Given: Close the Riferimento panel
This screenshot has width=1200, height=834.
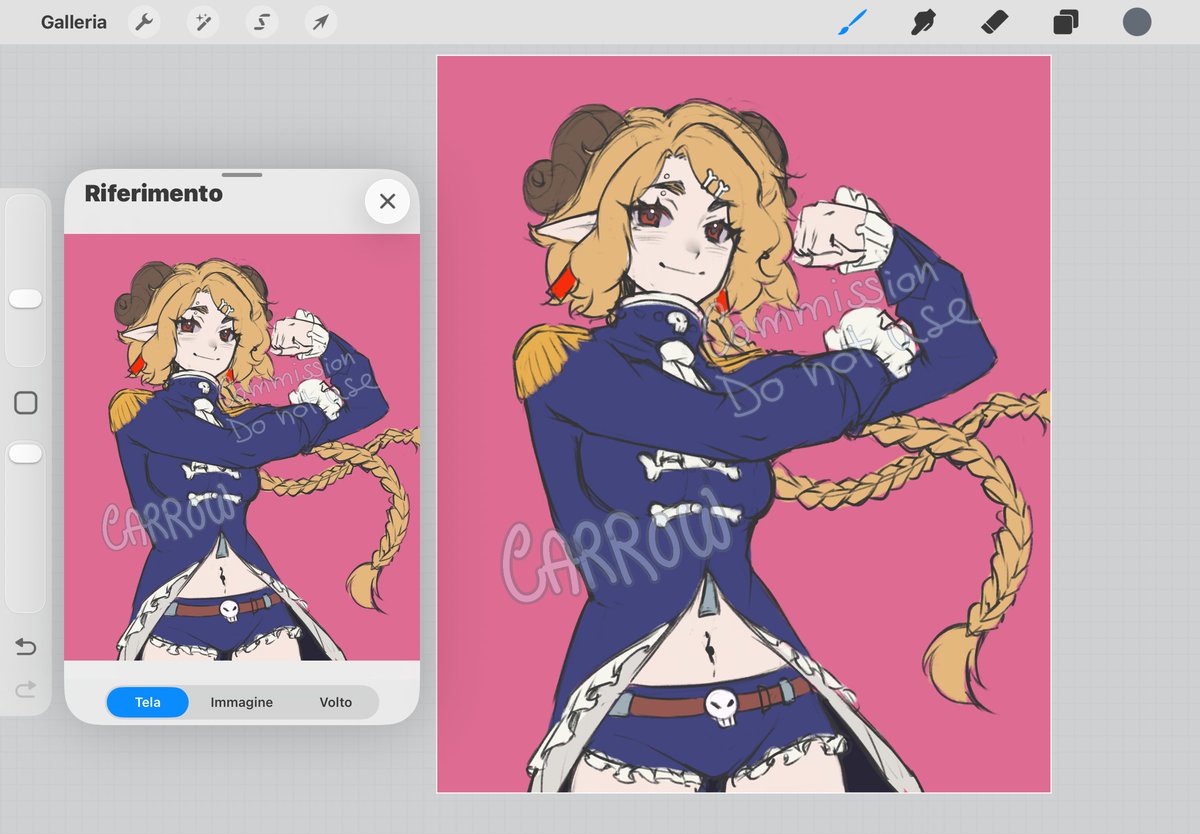Looking at the screenshot, I should [388, 201].
